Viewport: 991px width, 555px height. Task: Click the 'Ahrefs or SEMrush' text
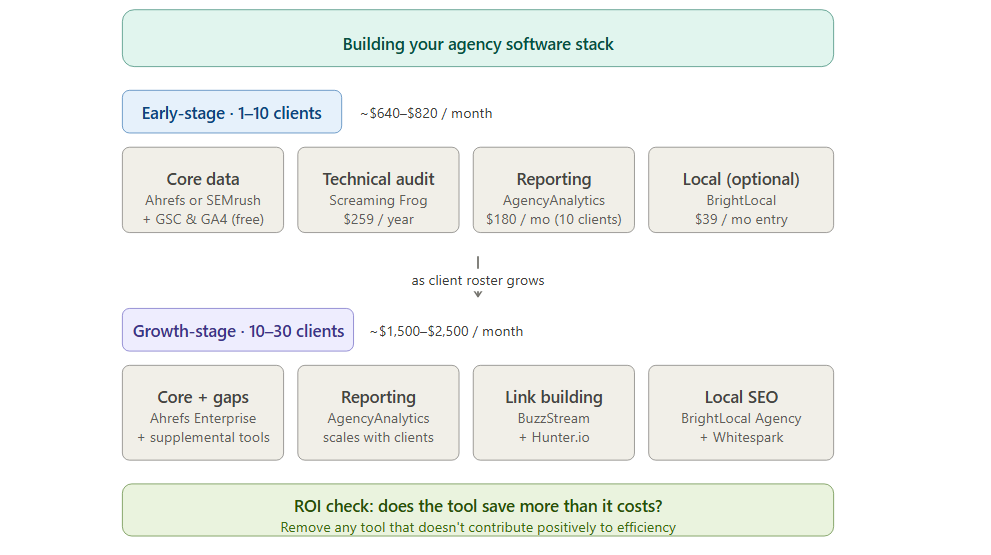[203, 200]
